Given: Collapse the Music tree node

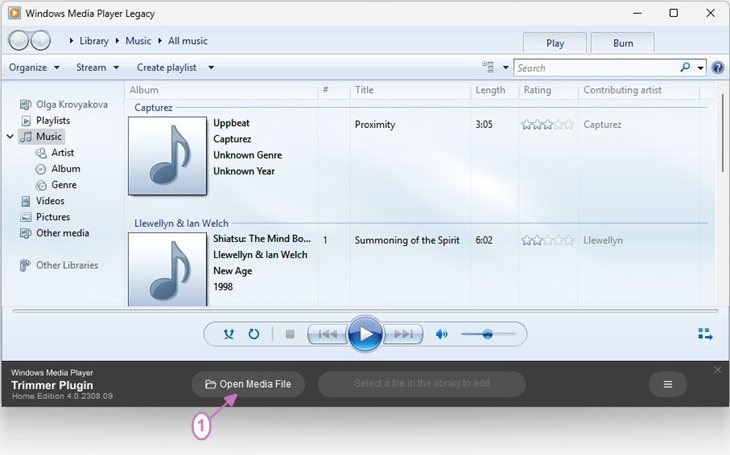Looking at the screenshot, I should coord(10,136).
